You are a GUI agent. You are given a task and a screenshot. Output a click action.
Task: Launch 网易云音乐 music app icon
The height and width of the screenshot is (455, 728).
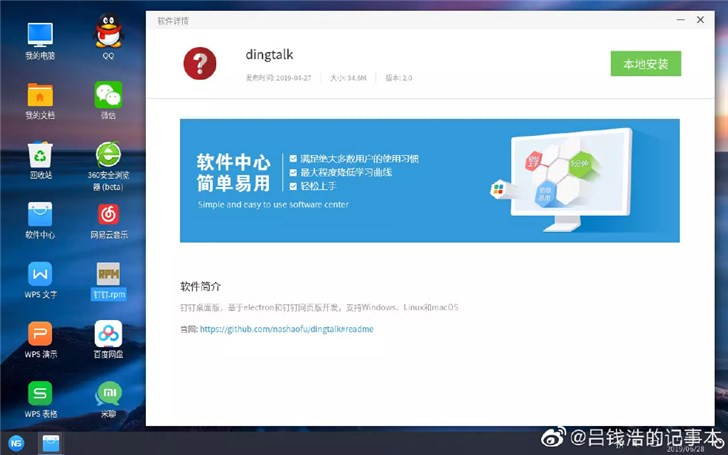108,214
